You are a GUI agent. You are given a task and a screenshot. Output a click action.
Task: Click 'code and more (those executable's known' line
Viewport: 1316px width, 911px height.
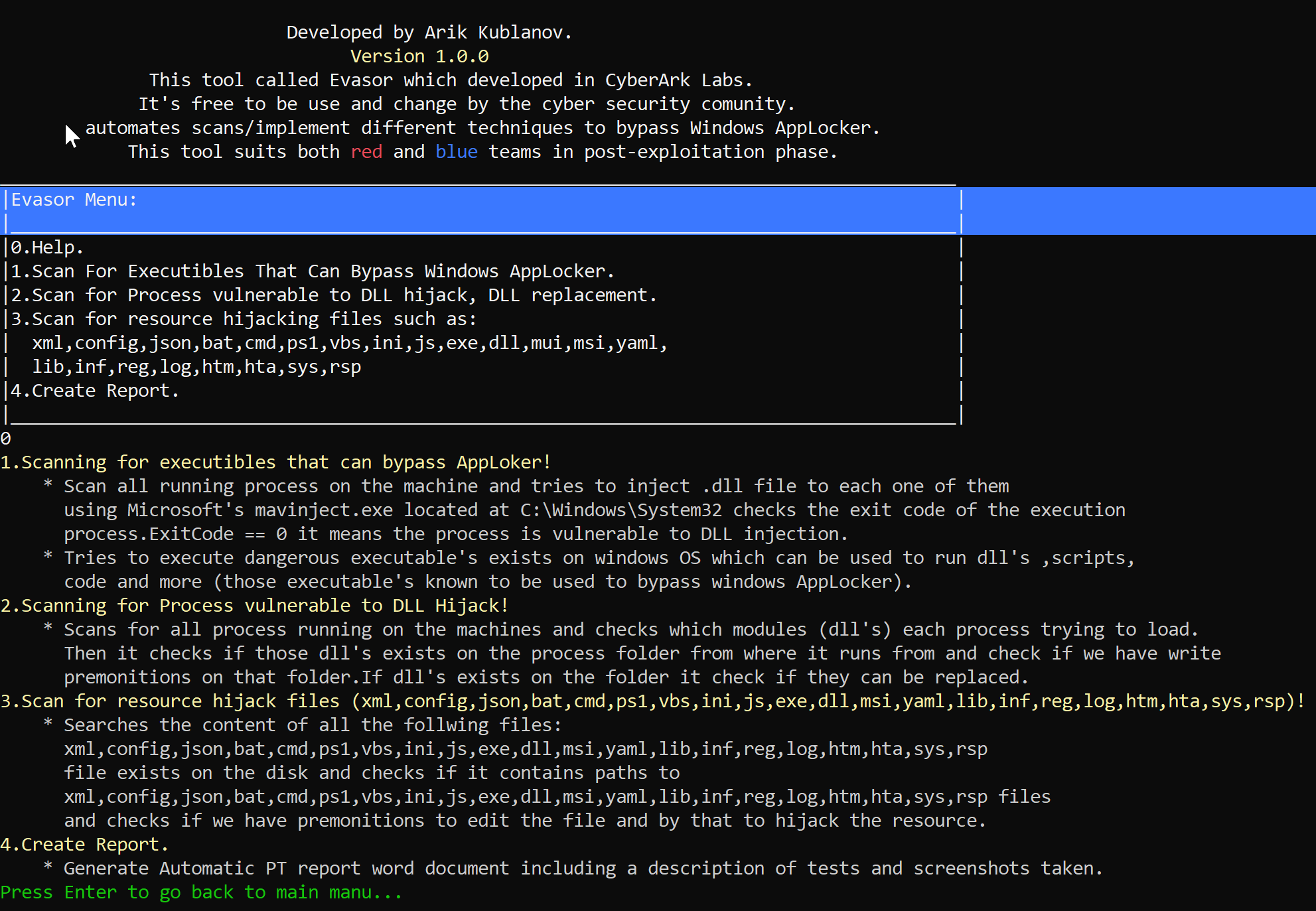pyautogui.click(x=488, y=582)
